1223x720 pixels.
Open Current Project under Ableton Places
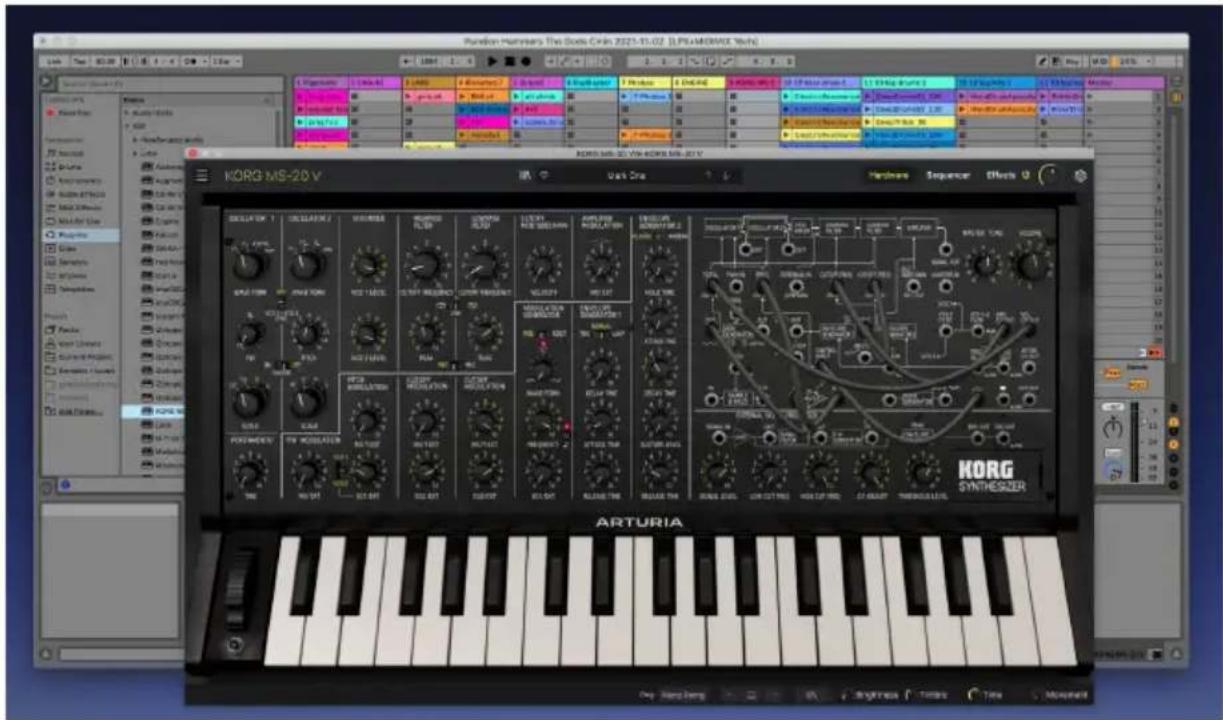[x=80, y=357]
